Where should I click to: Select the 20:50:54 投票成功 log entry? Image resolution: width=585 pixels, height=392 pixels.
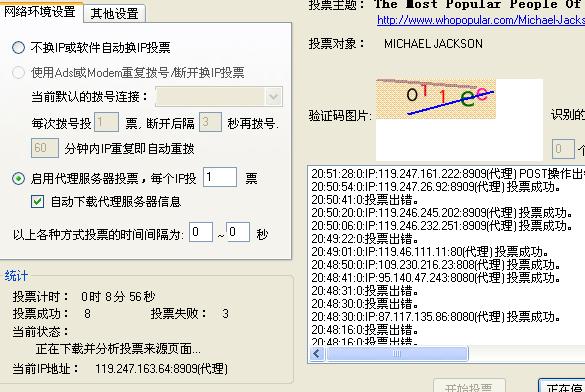436,187
